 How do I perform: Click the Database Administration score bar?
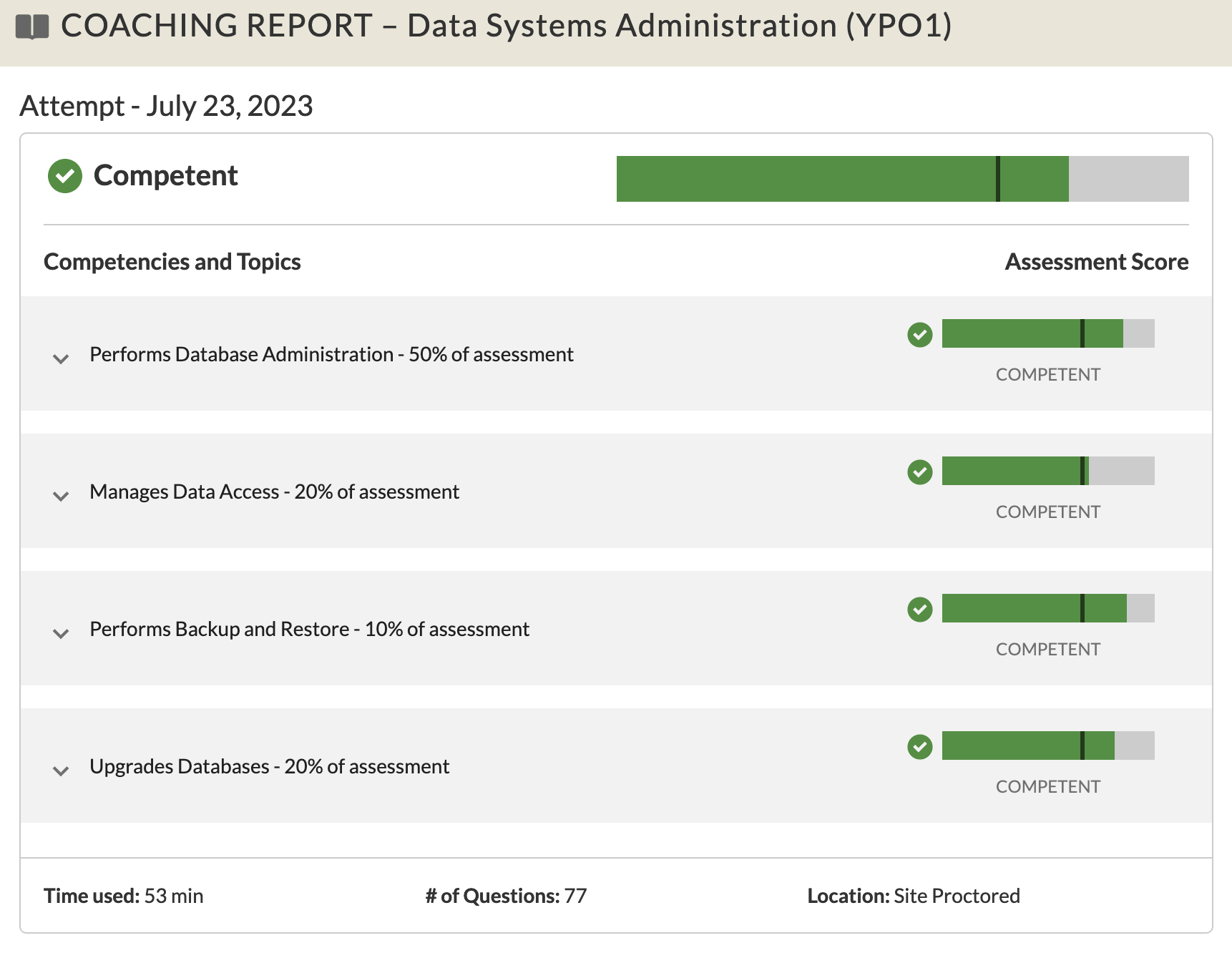1048,333
